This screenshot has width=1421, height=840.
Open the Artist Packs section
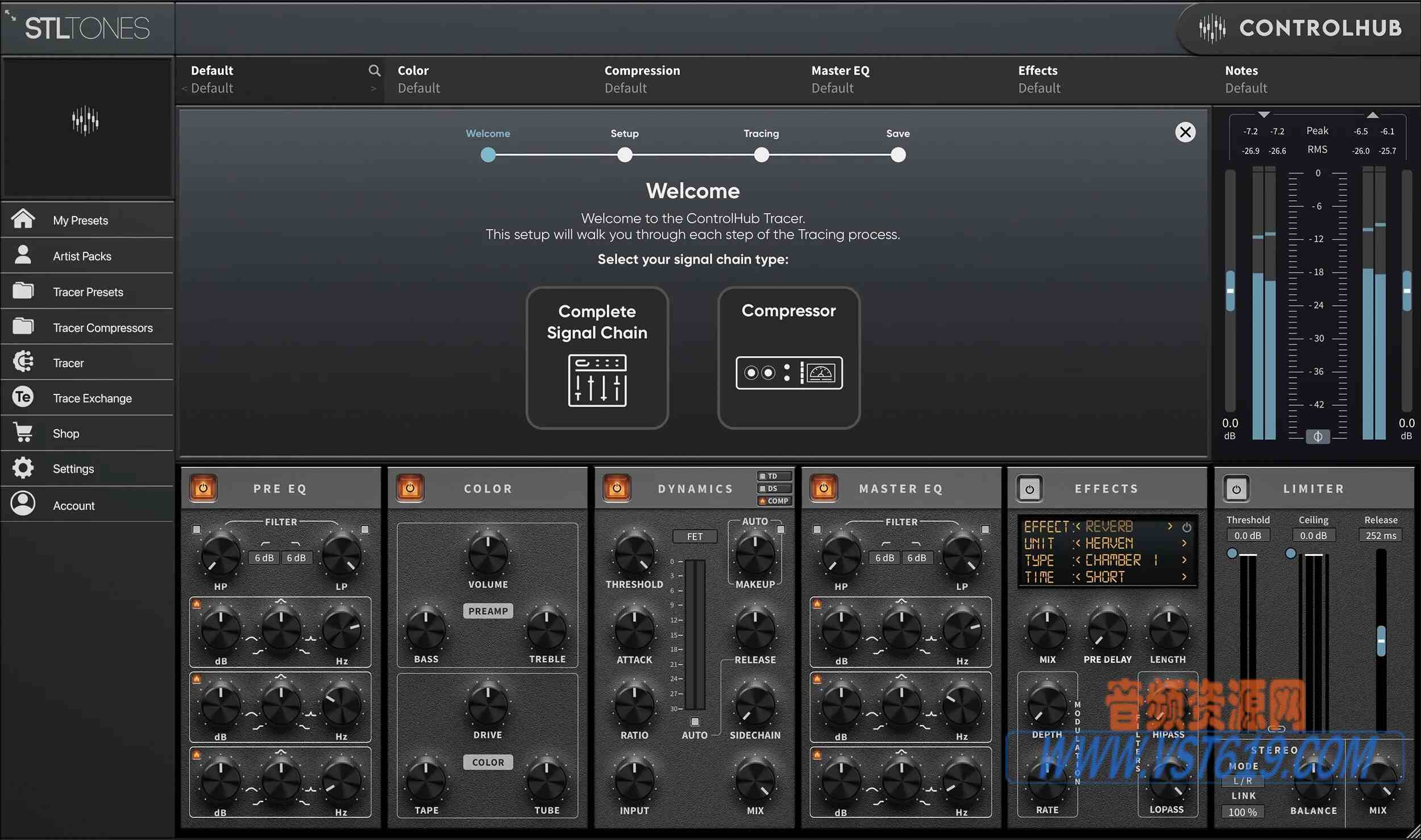coord(81,256)
